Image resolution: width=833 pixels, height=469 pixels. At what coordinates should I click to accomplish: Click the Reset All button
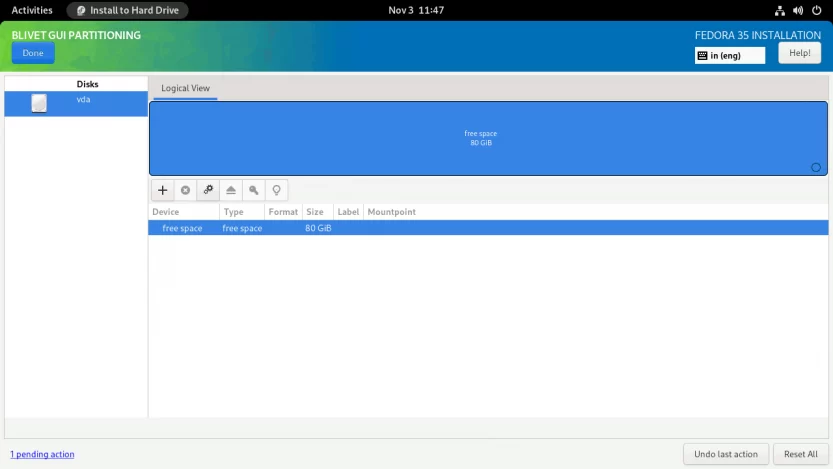801,454
